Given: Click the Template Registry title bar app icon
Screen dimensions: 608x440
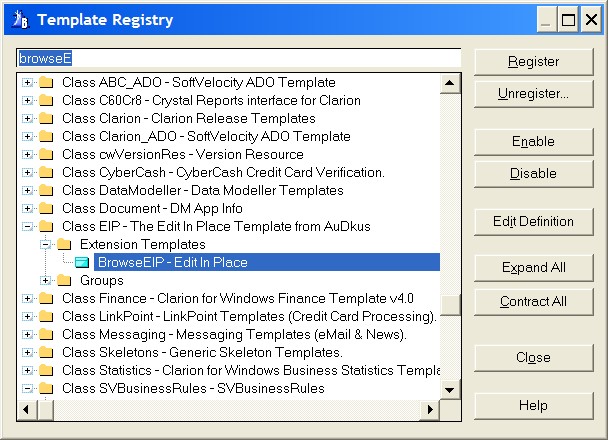Looking at the screenshot, I should pyautogui.click(x=20, y=19).
